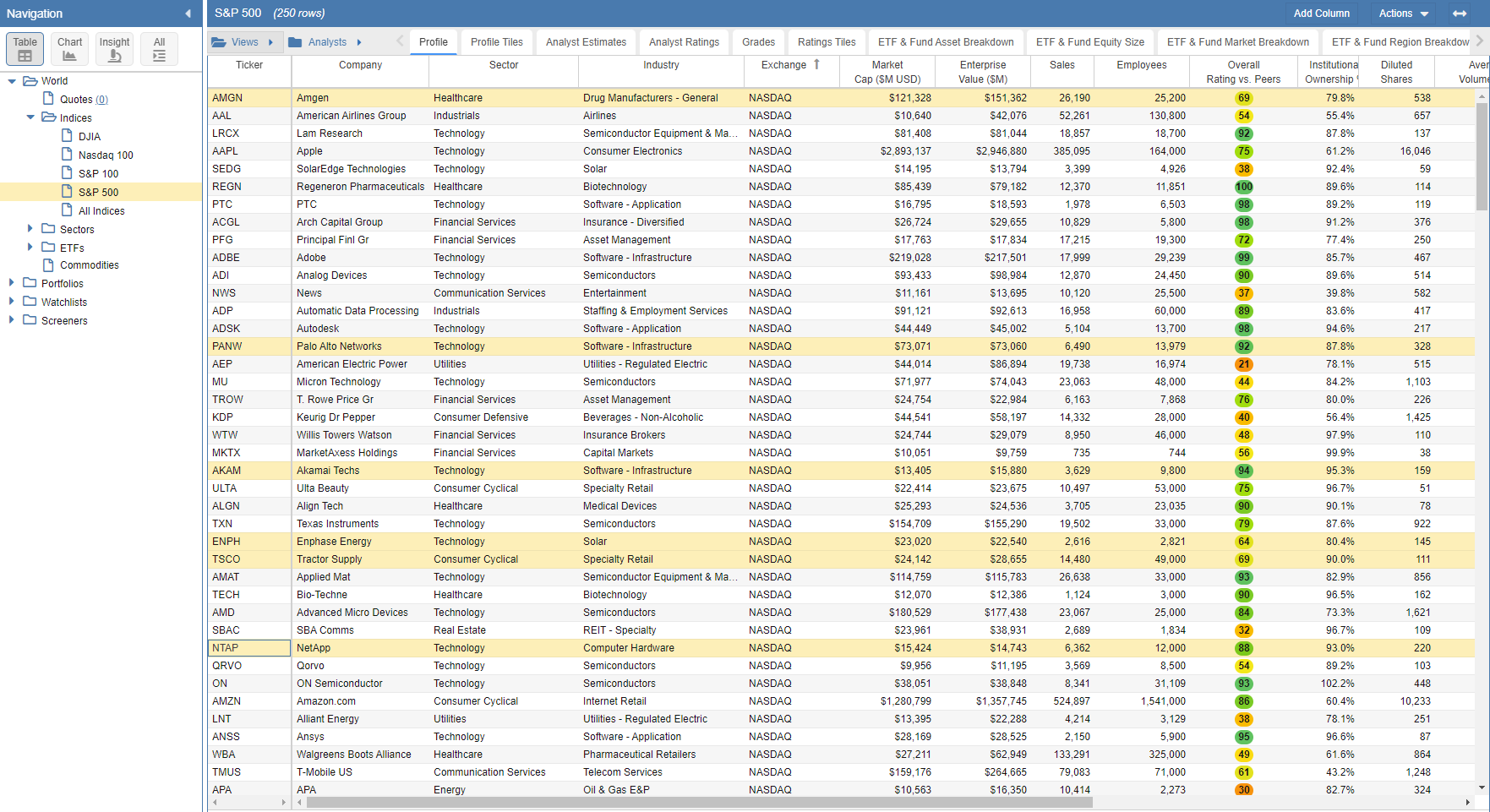Switch to Table view mode
1490x812 pixels.
pyautogui.click(x=25, y=49)
